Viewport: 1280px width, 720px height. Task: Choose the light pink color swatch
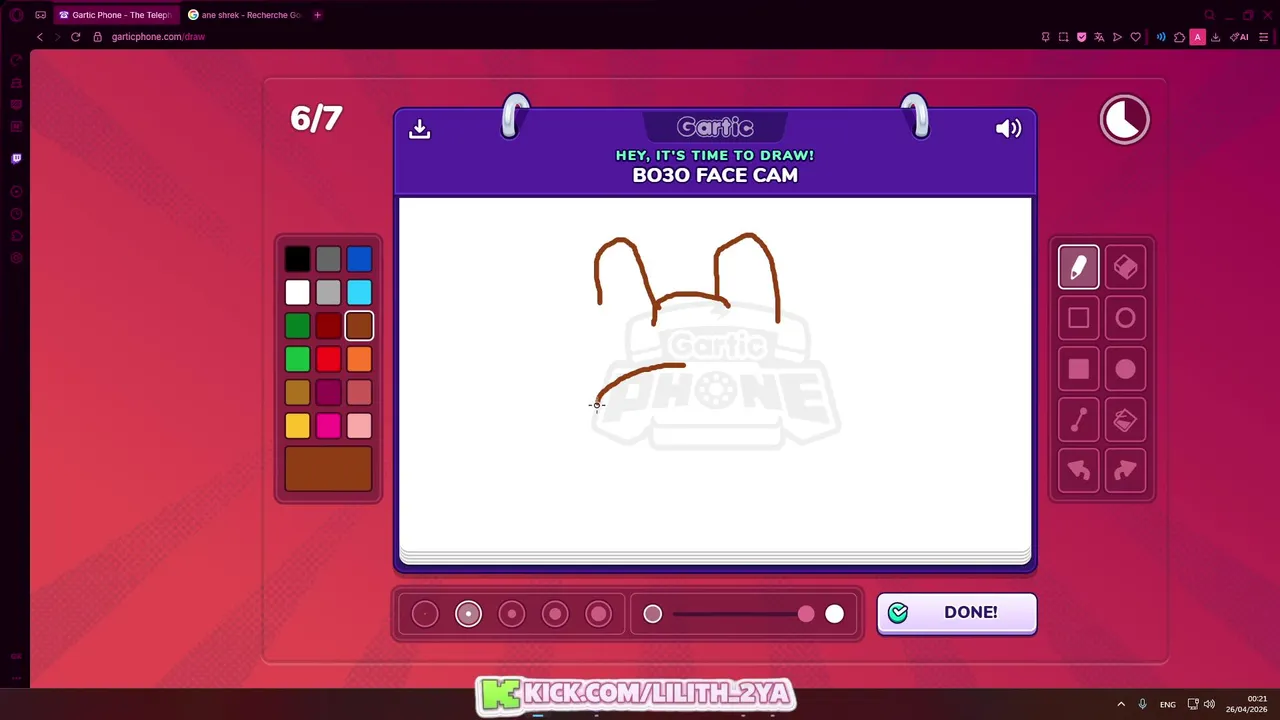point(359,426)
